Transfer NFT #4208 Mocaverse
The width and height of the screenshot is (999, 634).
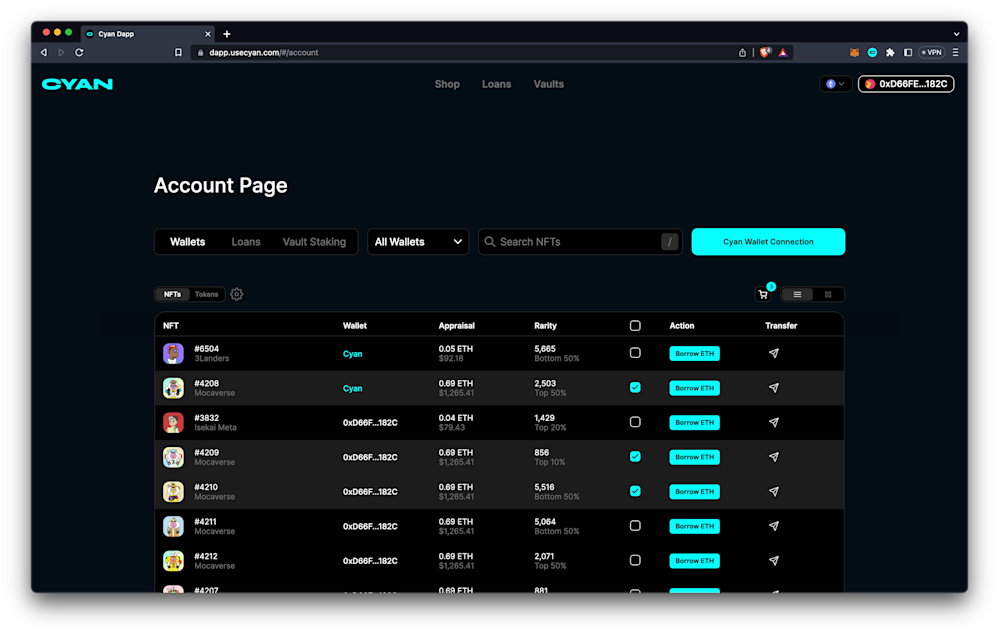coord(773,388)
